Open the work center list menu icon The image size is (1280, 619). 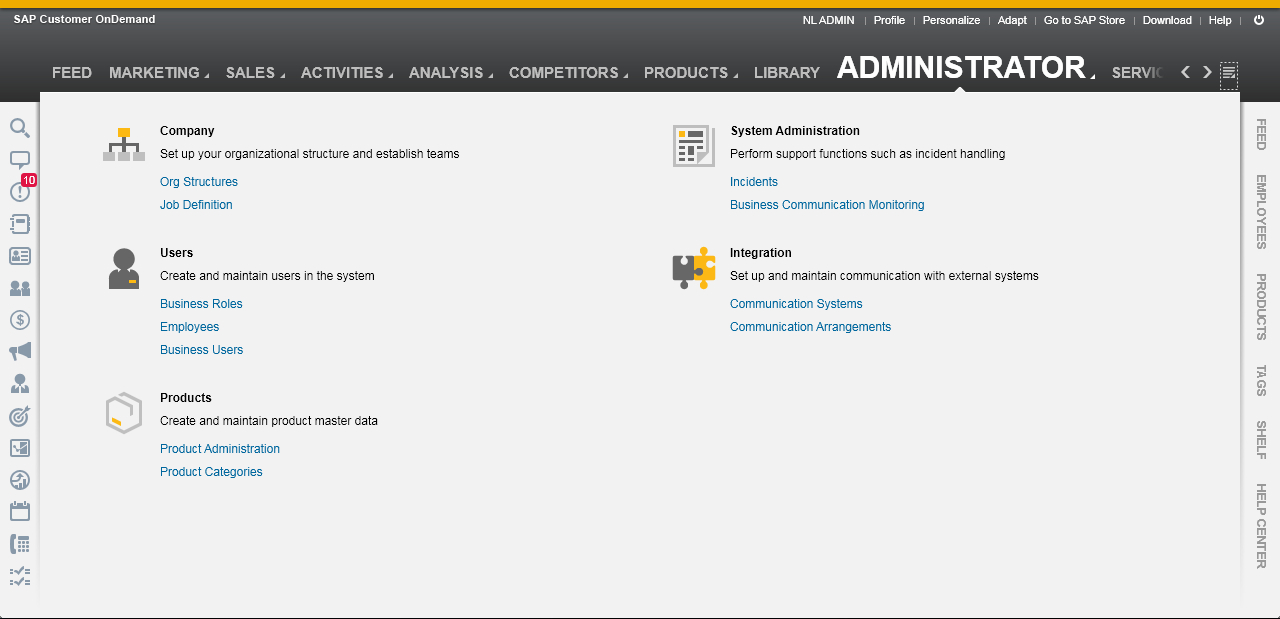(1229, 74)
